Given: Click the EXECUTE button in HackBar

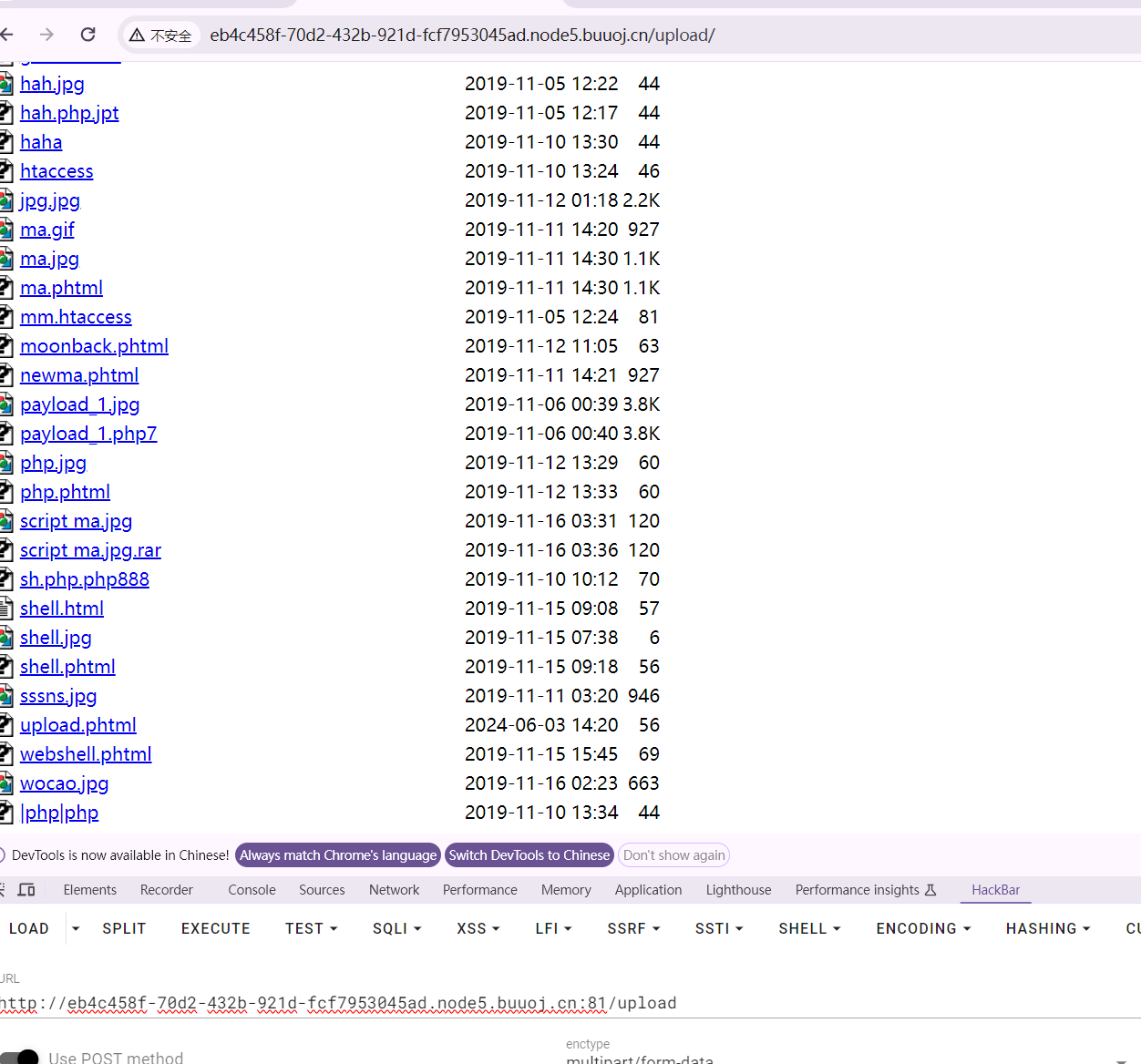Looking at the screenshot, I should point(215,928).
